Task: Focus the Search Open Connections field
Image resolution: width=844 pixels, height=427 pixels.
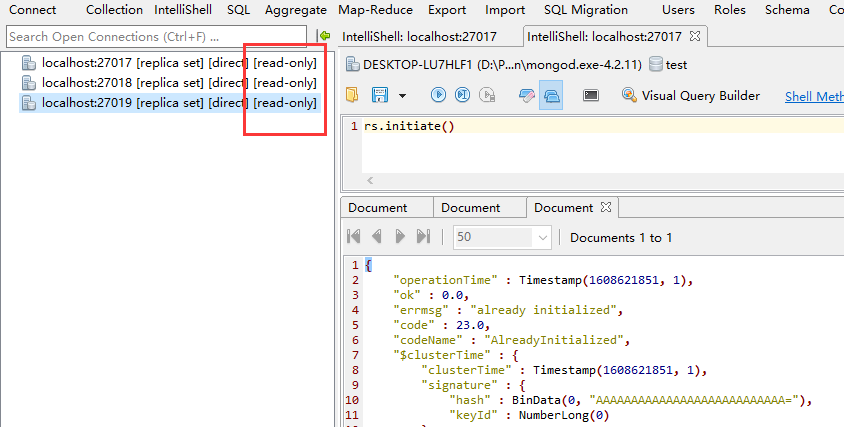Action: 156,37
